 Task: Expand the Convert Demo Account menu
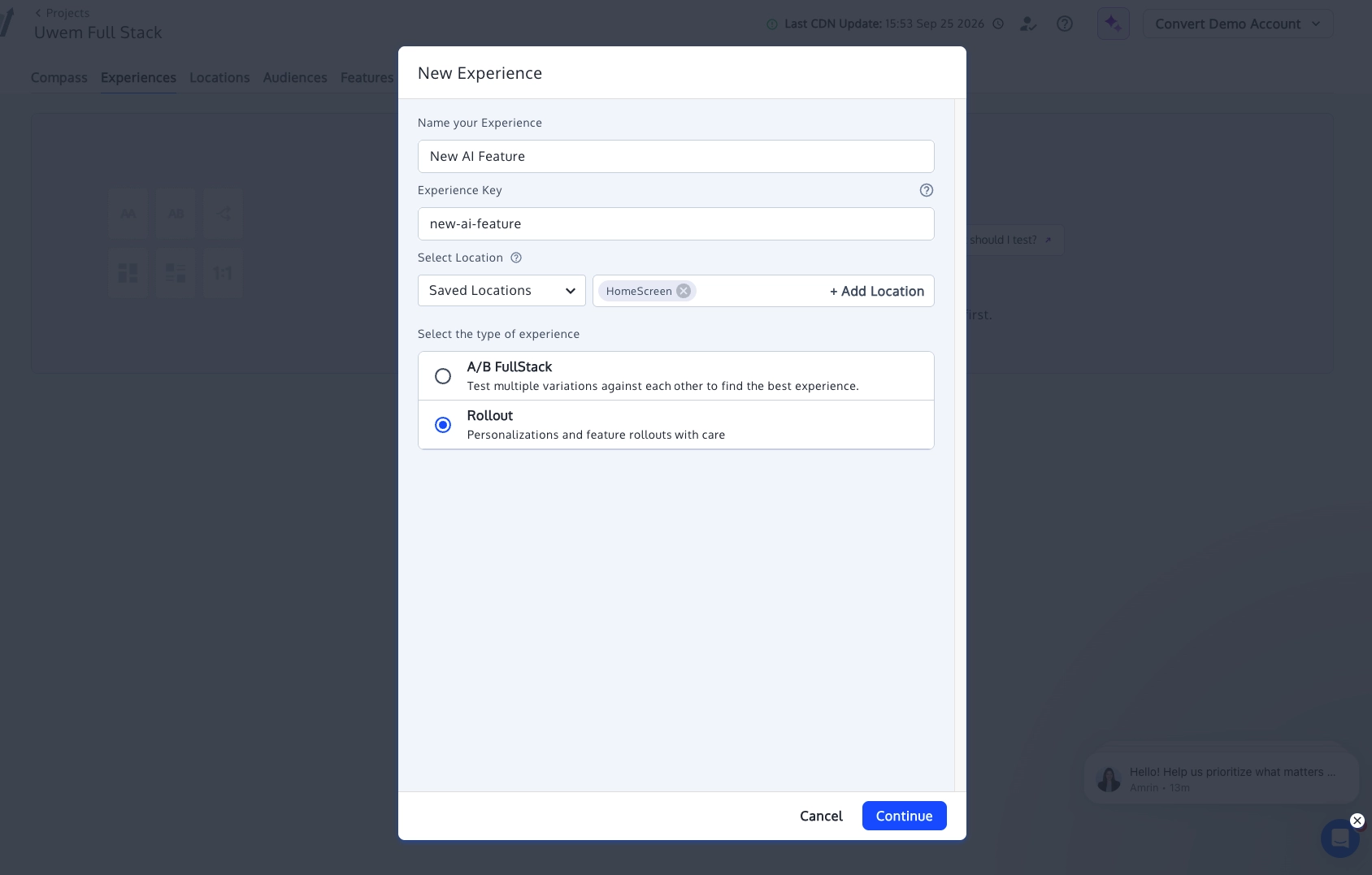[1238, 24]
